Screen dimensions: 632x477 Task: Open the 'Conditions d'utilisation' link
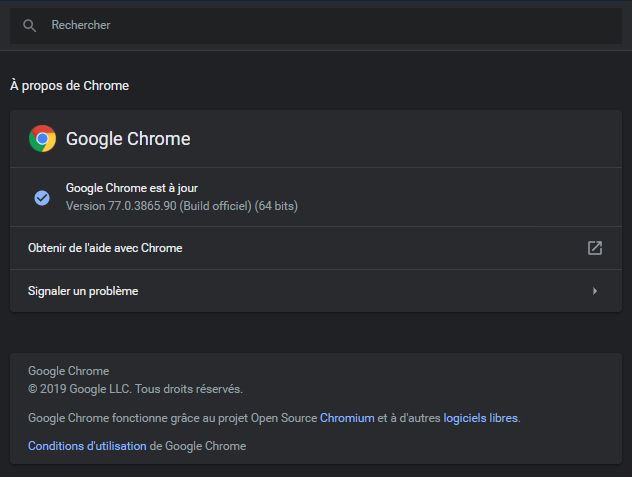tap(87, 446)
